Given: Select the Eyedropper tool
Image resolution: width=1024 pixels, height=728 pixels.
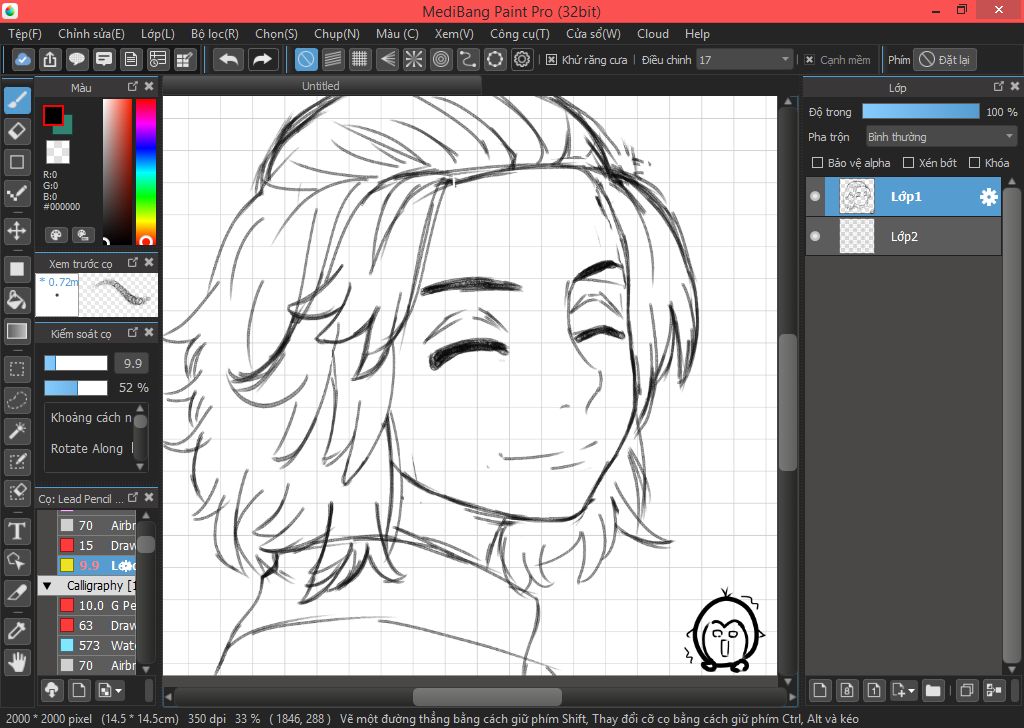Looking at the screenshot, I should (x=17, y=630).
